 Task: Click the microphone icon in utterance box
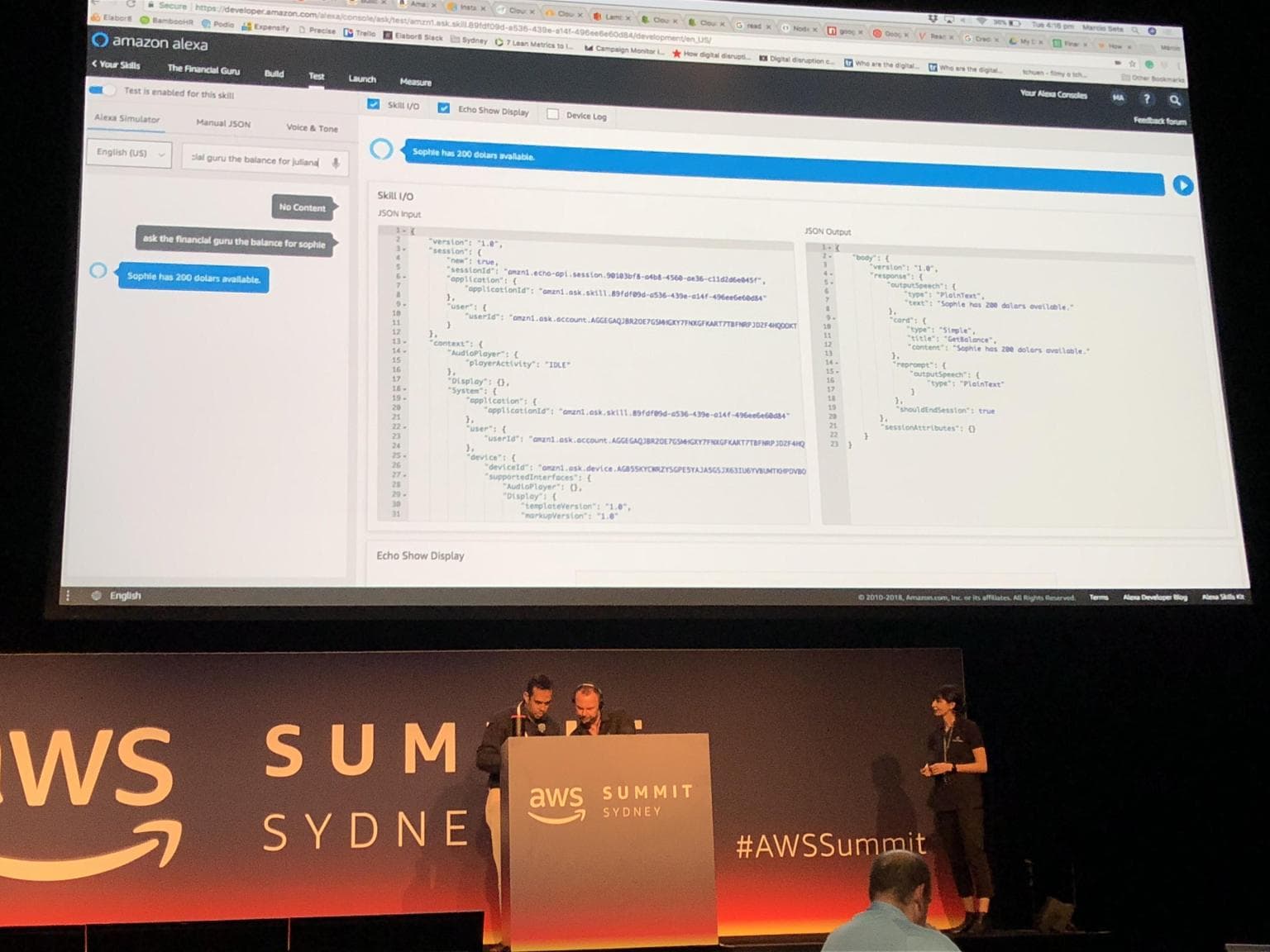336,163
